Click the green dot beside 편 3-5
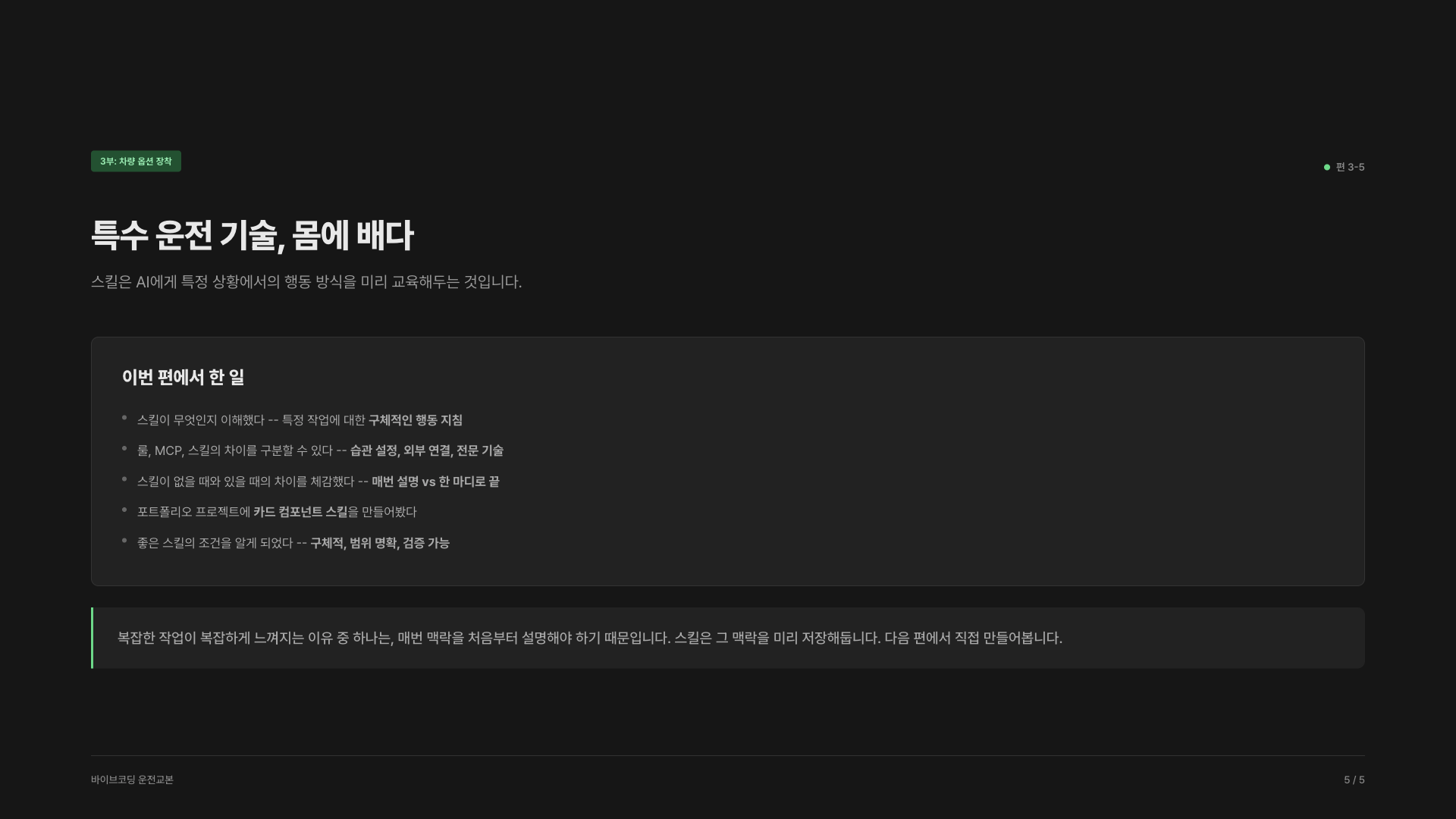 click(1326, 167)
